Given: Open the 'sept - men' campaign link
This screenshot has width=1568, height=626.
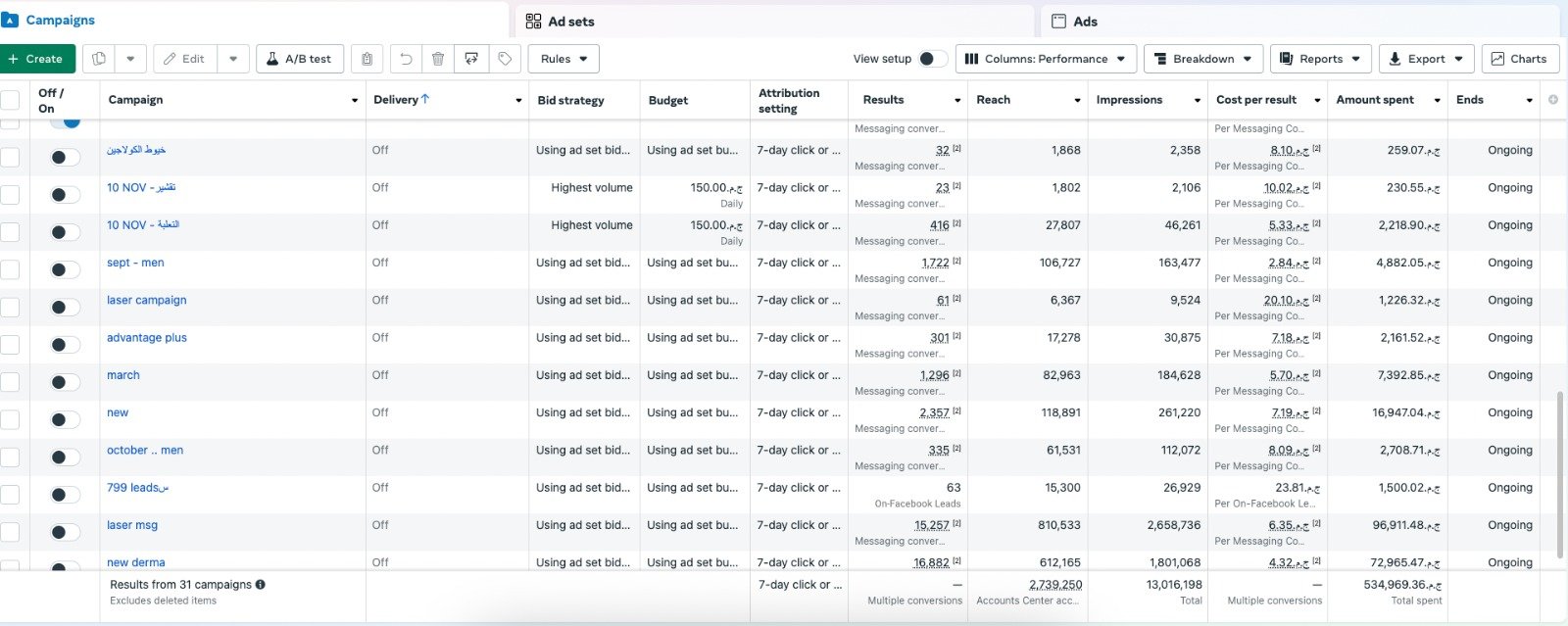Looking at the screenshot, I should [135, 263].
